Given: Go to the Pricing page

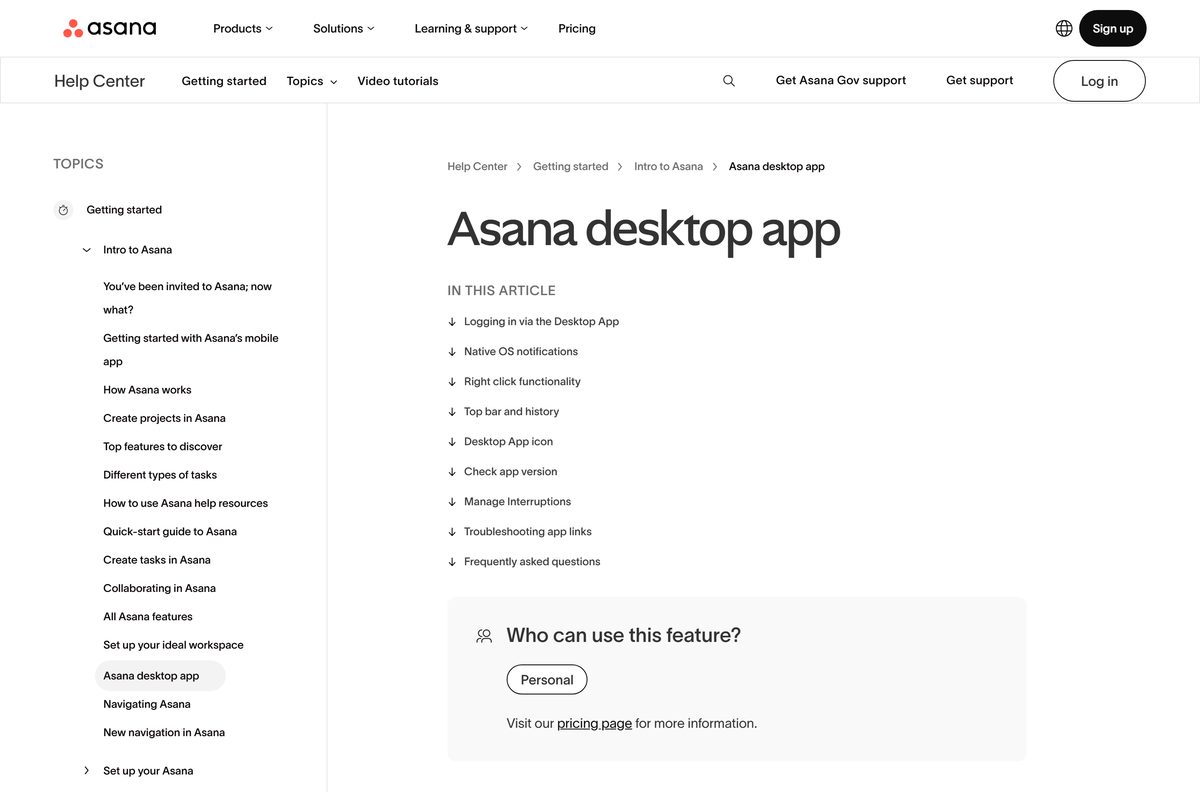Looking at the screenshot, I should (x=577, y=28).
